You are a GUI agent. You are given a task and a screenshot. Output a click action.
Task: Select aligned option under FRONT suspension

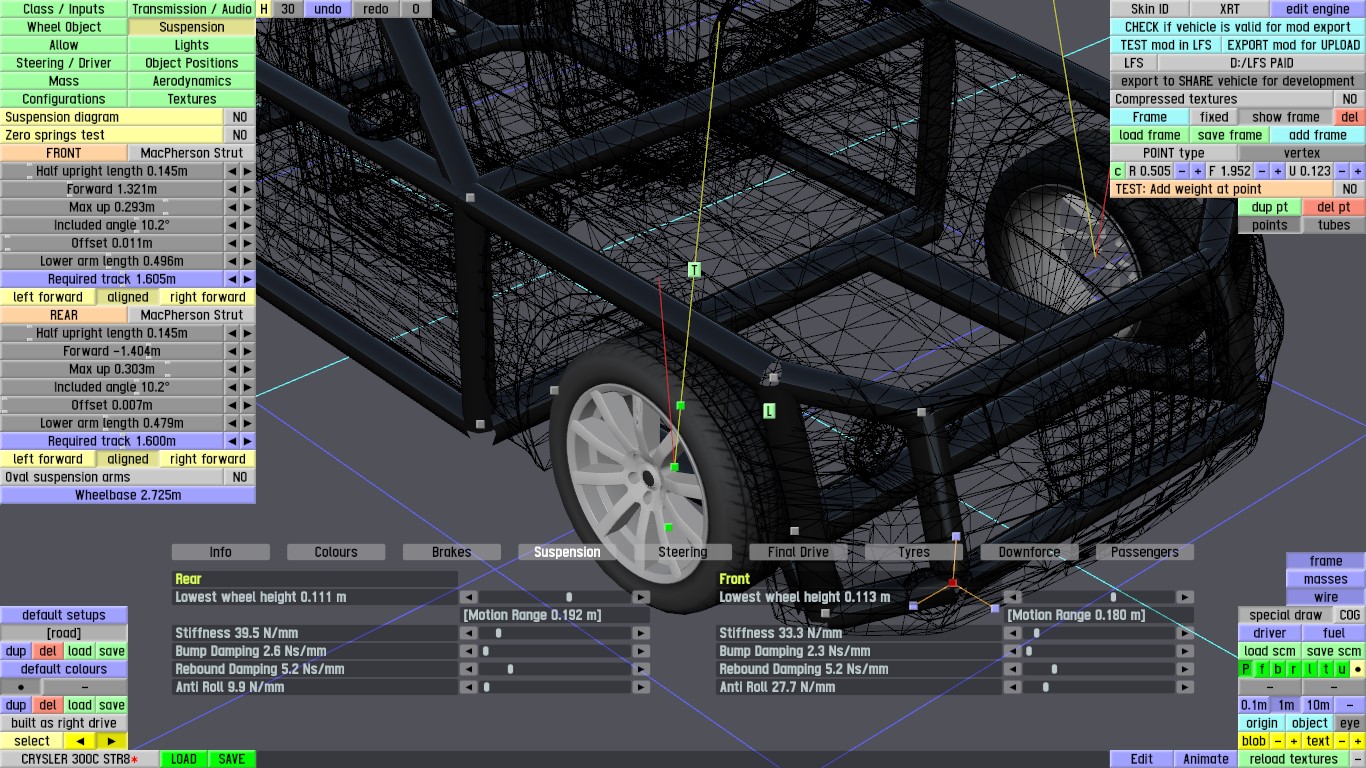pos(128,297)
